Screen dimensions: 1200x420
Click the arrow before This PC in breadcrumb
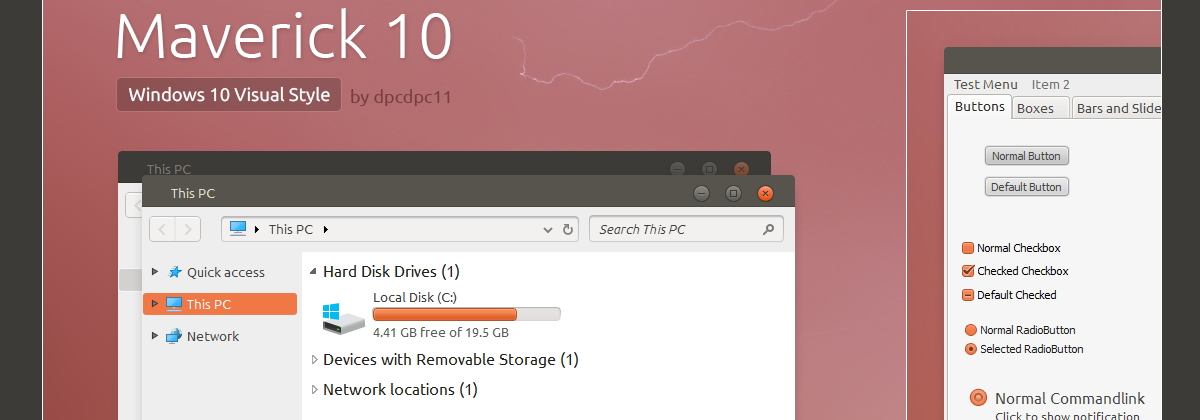(x=257, y=229)
